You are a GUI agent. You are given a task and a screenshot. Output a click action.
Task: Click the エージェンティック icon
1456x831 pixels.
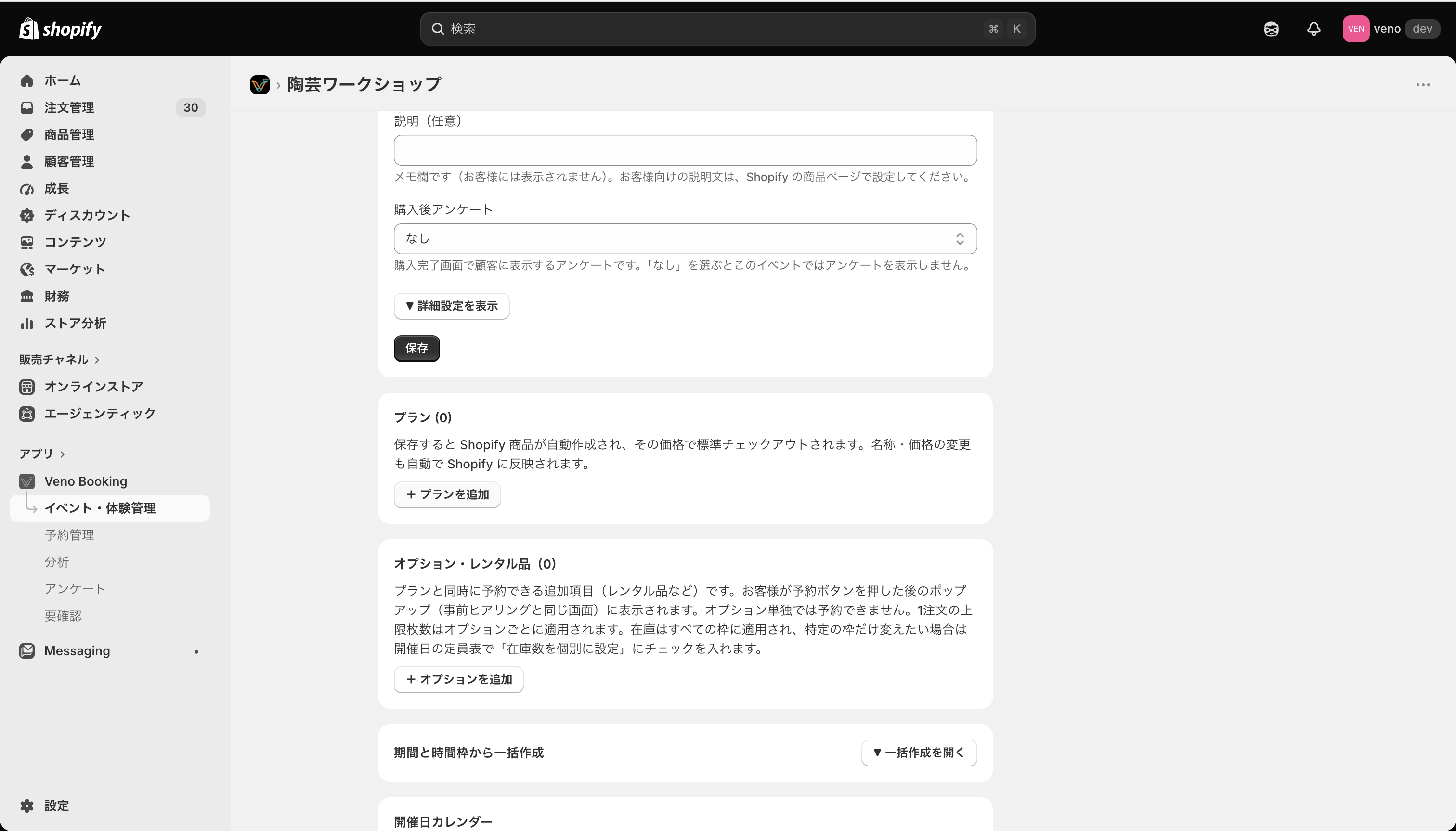pos(27,414)
